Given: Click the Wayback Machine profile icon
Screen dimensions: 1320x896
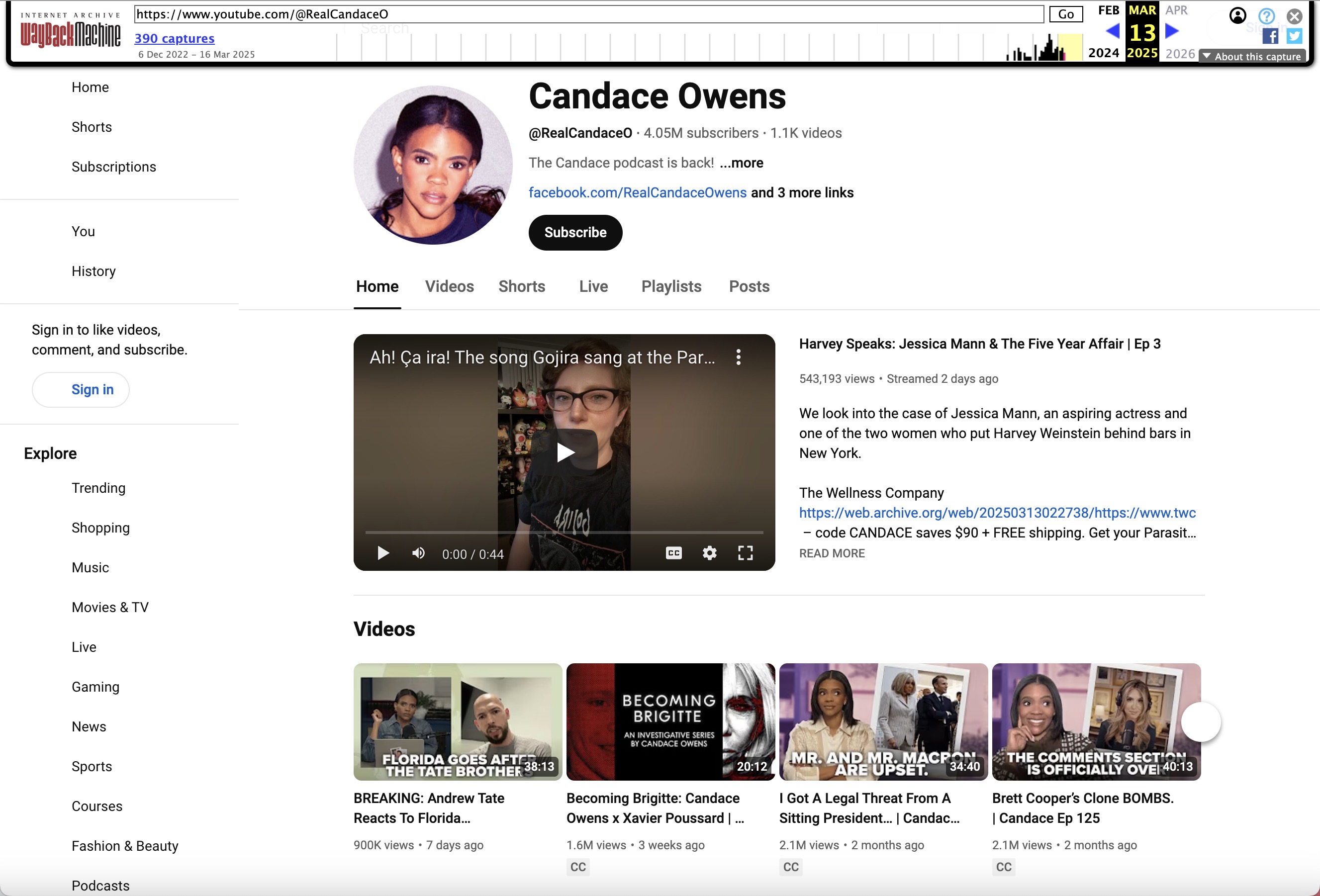Looking at the screenshot, I should pyautogui.click(x=1237, y=15).
